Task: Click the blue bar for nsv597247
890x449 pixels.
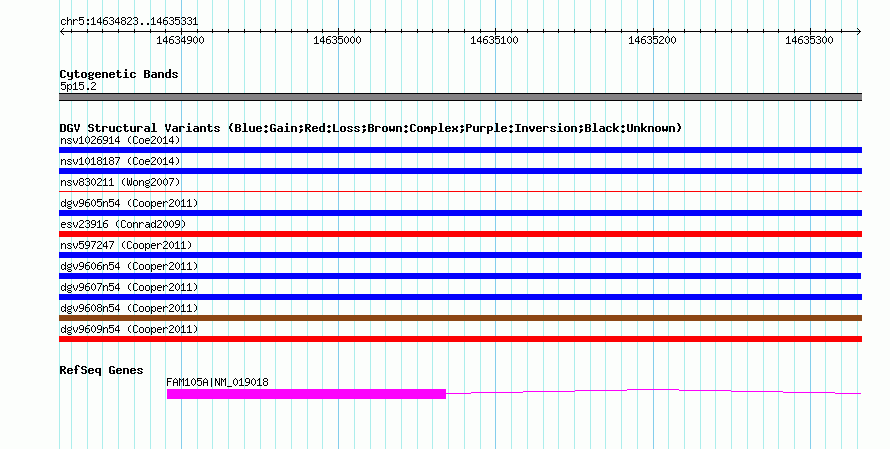Action: tap(460, 255)
